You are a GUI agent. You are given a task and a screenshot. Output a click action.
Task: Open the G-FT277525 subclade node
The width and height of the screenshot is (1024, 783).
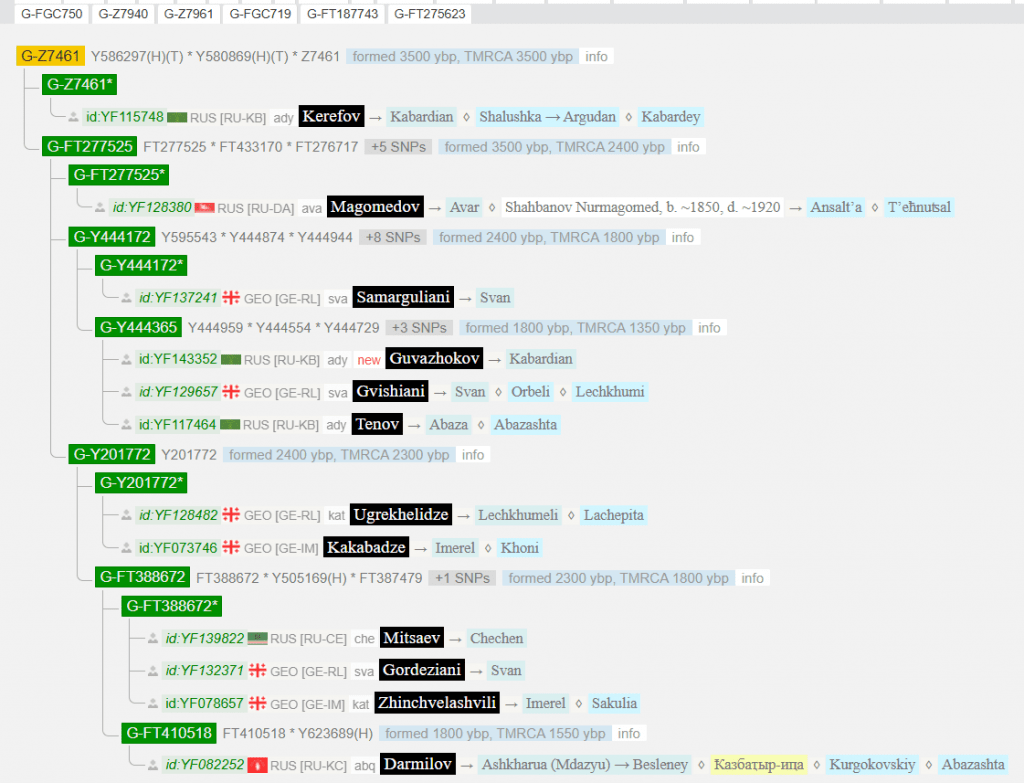(x=89, y=147)
